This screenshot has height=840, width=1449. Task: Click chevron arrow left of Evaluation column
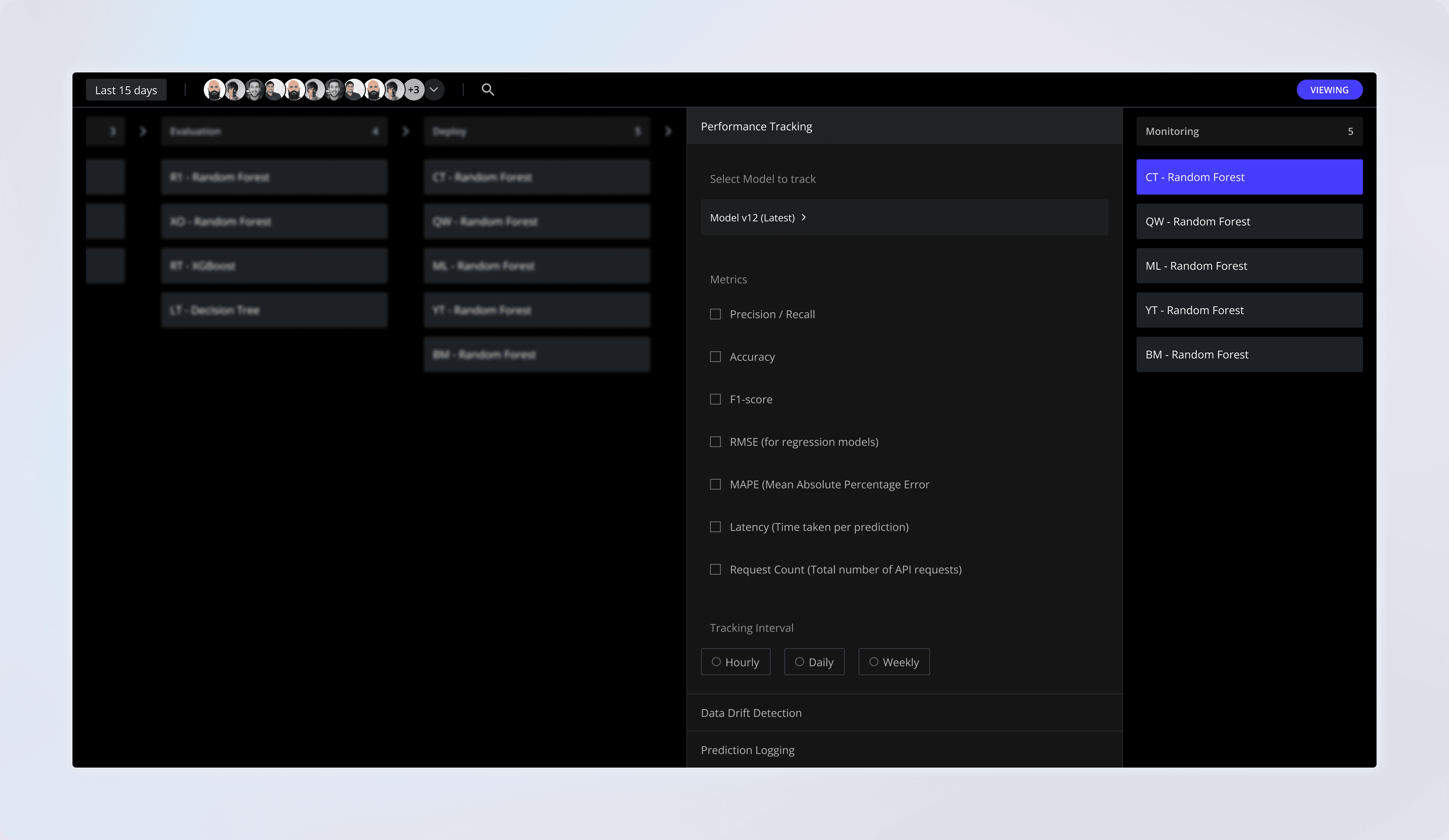click(x=143, y=132)
